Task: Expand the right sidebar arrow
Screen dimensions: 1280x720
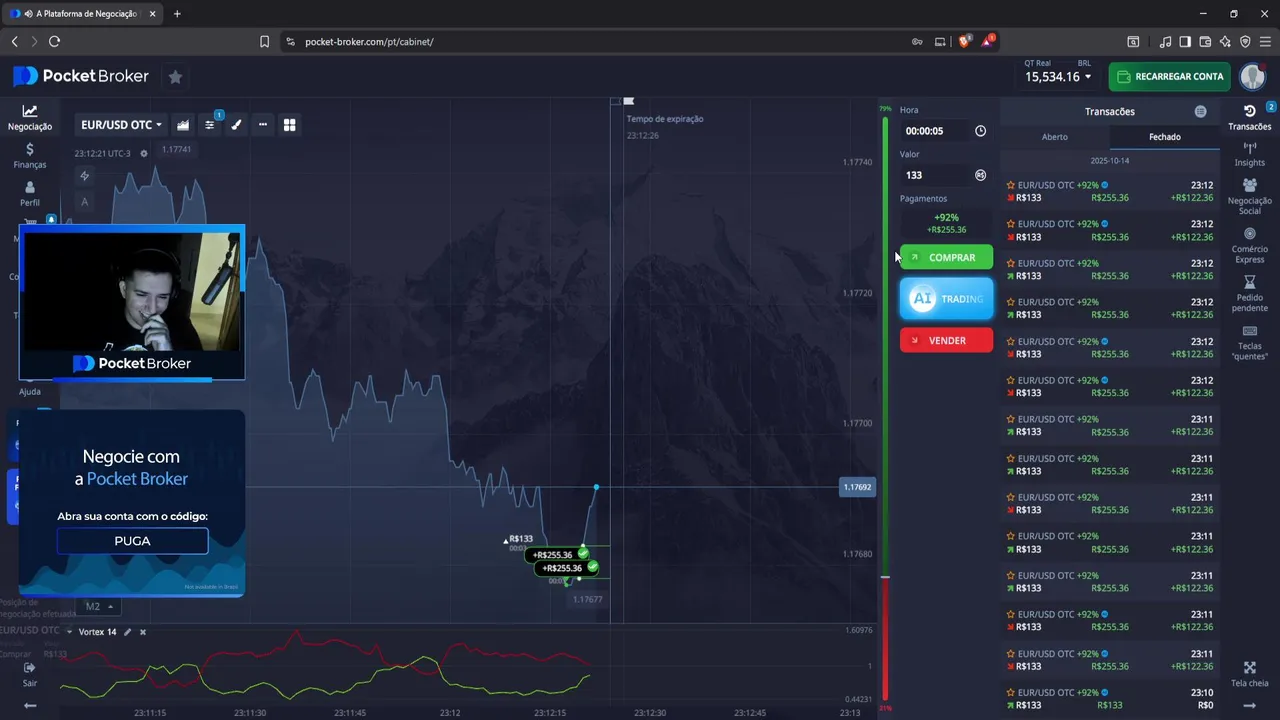Action: [1249, 705]
